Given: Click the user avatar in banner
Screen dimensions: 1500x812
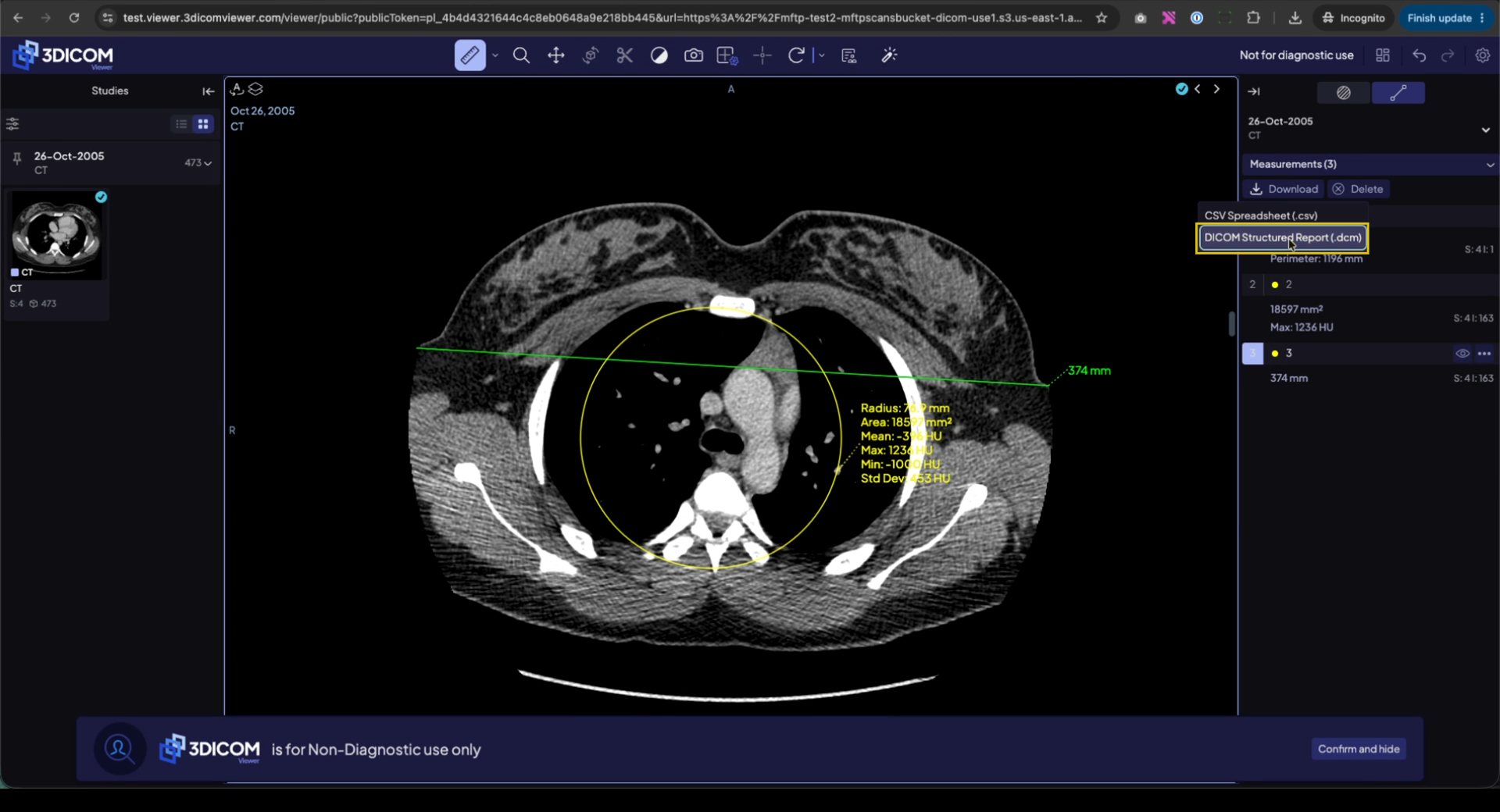Looking at the screenshot, I should [119, 749].
